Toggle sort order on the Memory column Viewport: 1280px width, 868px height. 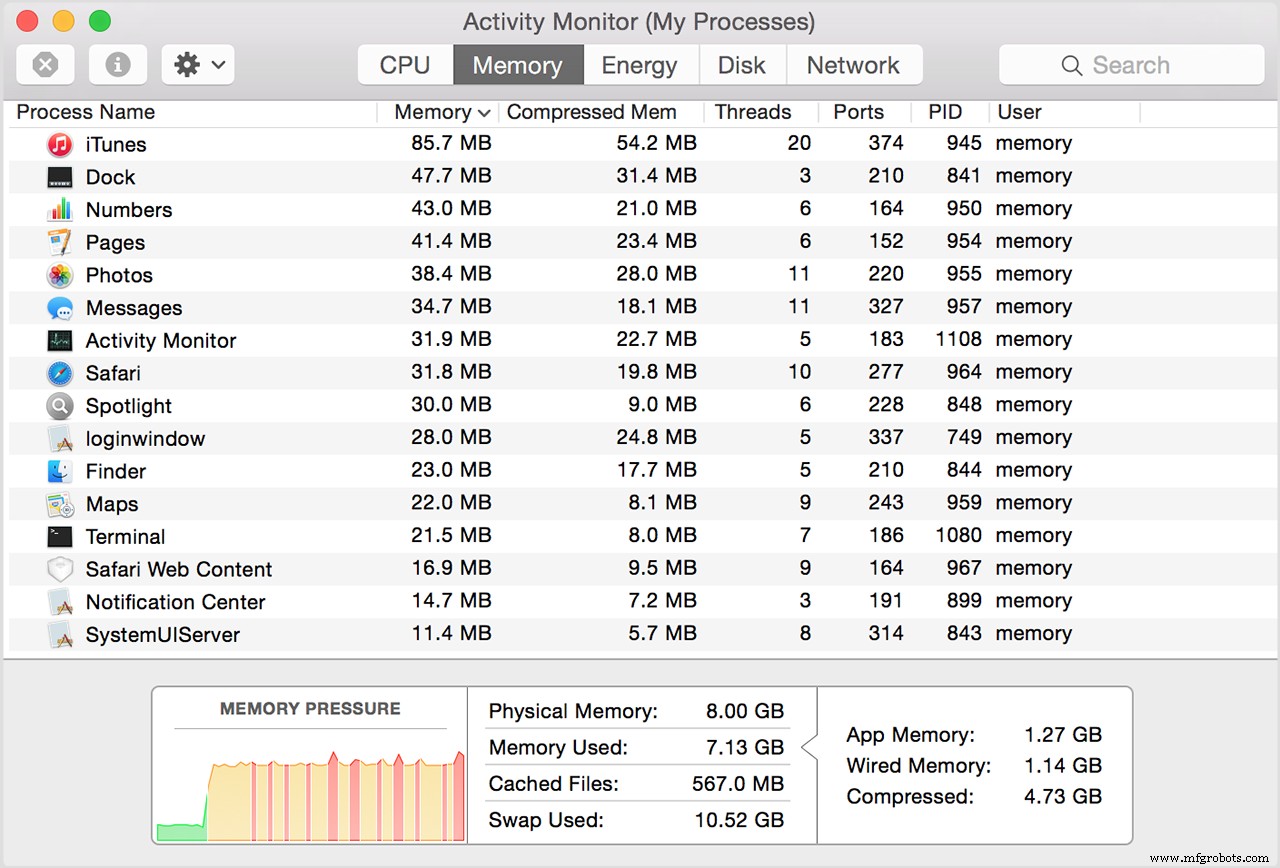[437, 112]
